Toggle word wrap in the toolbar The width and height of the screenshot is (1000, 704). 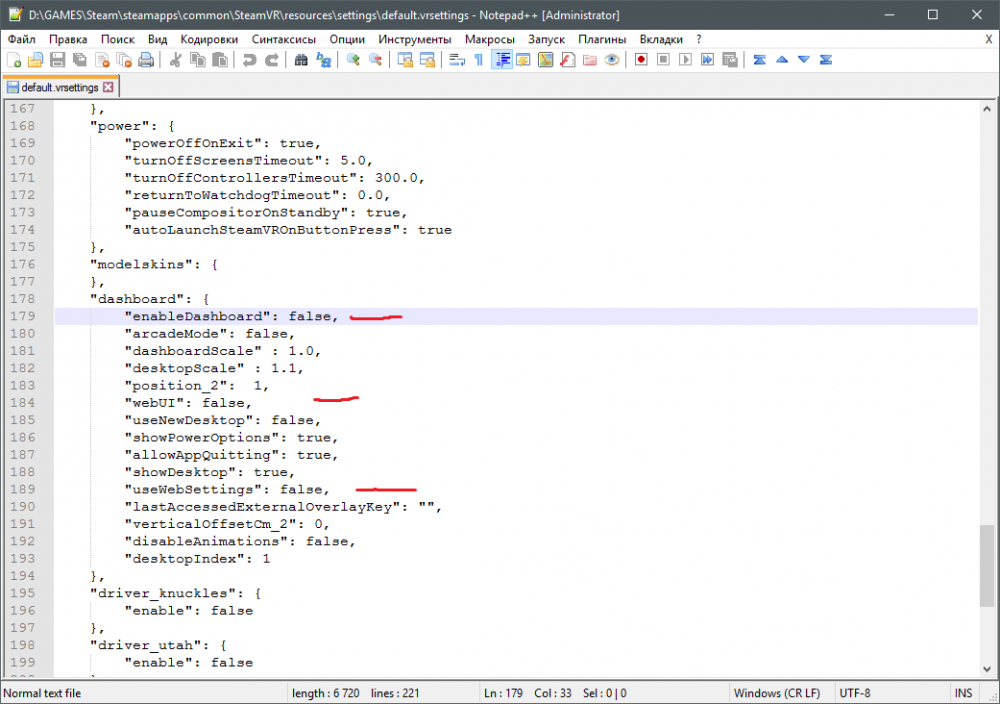457,60
